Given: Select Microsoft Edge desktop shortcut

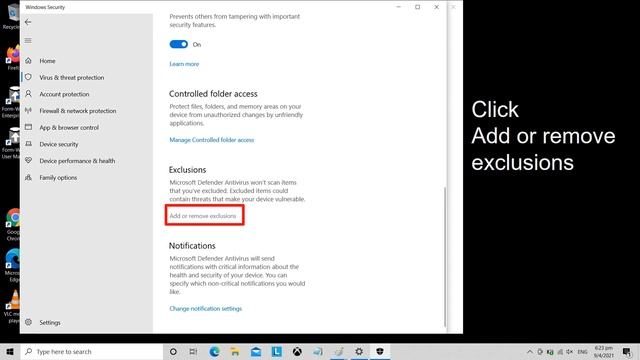Looking at the screenshot, I should (x=13, y=265).
